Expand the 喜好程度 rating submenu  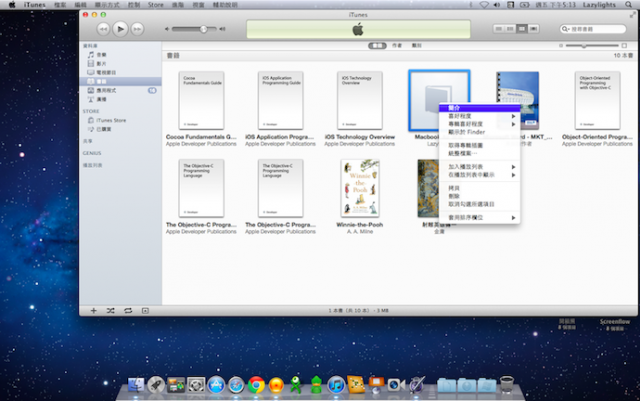(479, 116)
